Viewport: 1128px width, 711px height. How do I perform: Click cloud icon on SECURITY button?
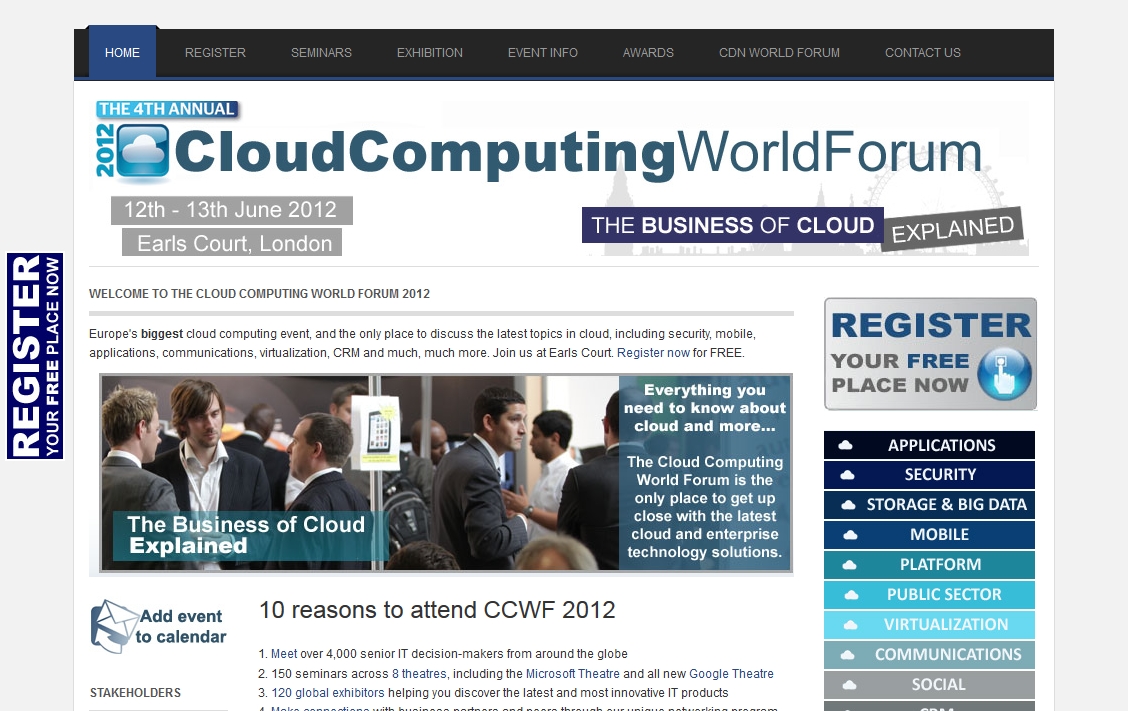point(848,475)
